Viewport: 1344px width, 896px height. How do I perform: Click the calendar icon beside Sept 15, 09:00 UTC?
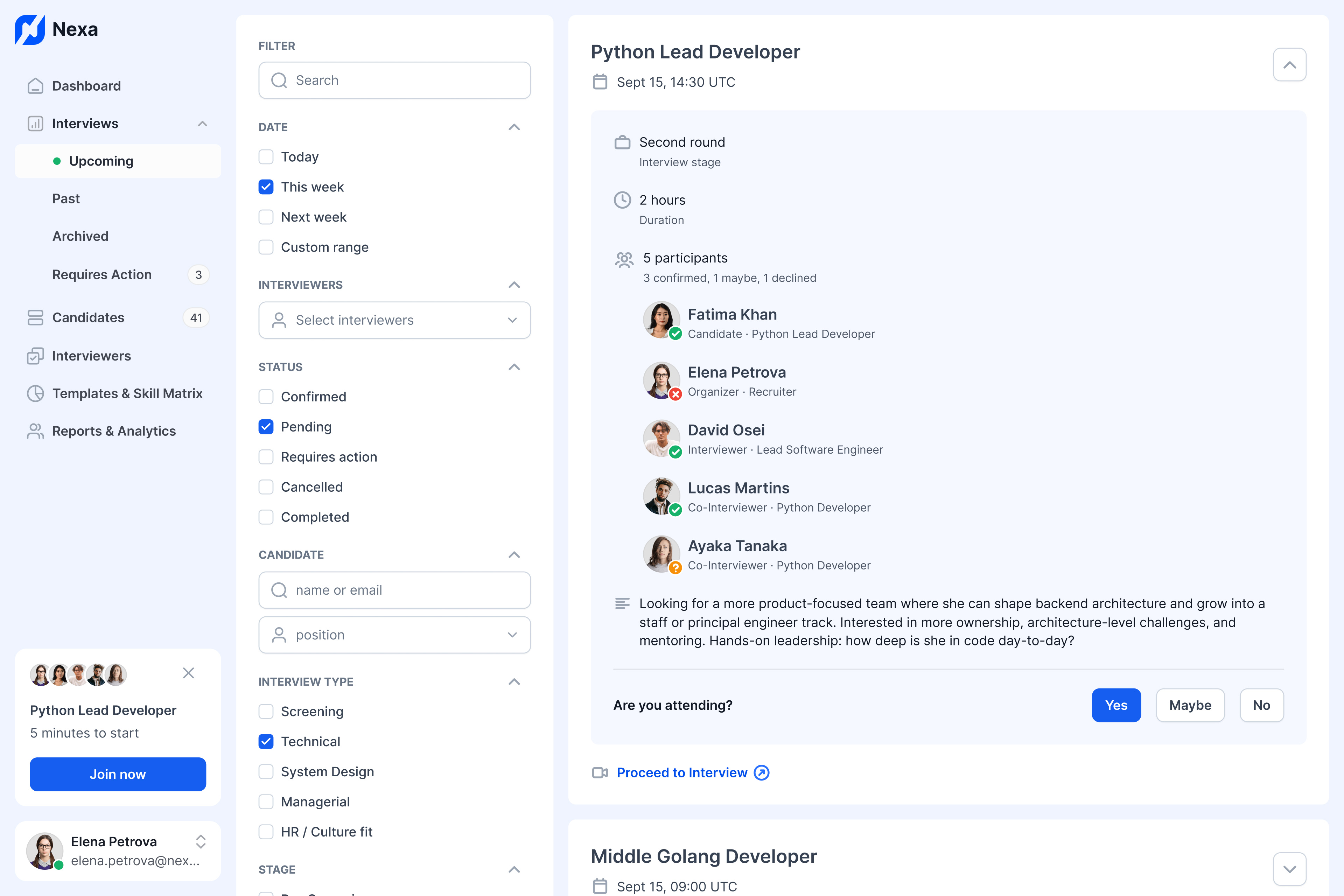click(x=600, y=886)
